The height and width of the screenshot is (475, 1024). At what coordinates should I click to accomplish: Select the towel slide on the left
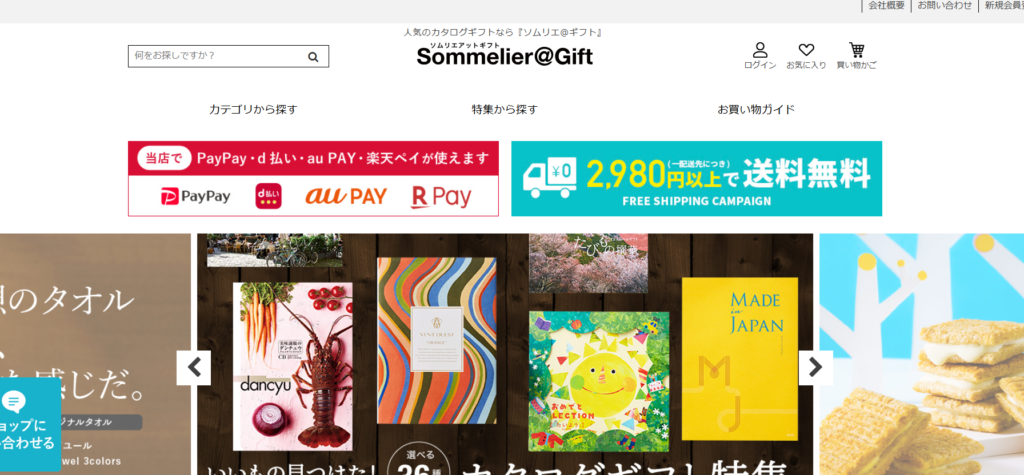point(95,354)
